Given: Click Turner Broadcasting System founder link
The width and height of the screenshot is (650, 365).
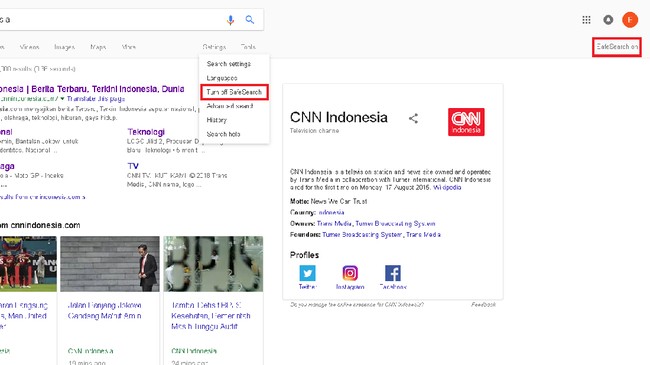Looking at the screenshot, I should [x=362, y=235].
